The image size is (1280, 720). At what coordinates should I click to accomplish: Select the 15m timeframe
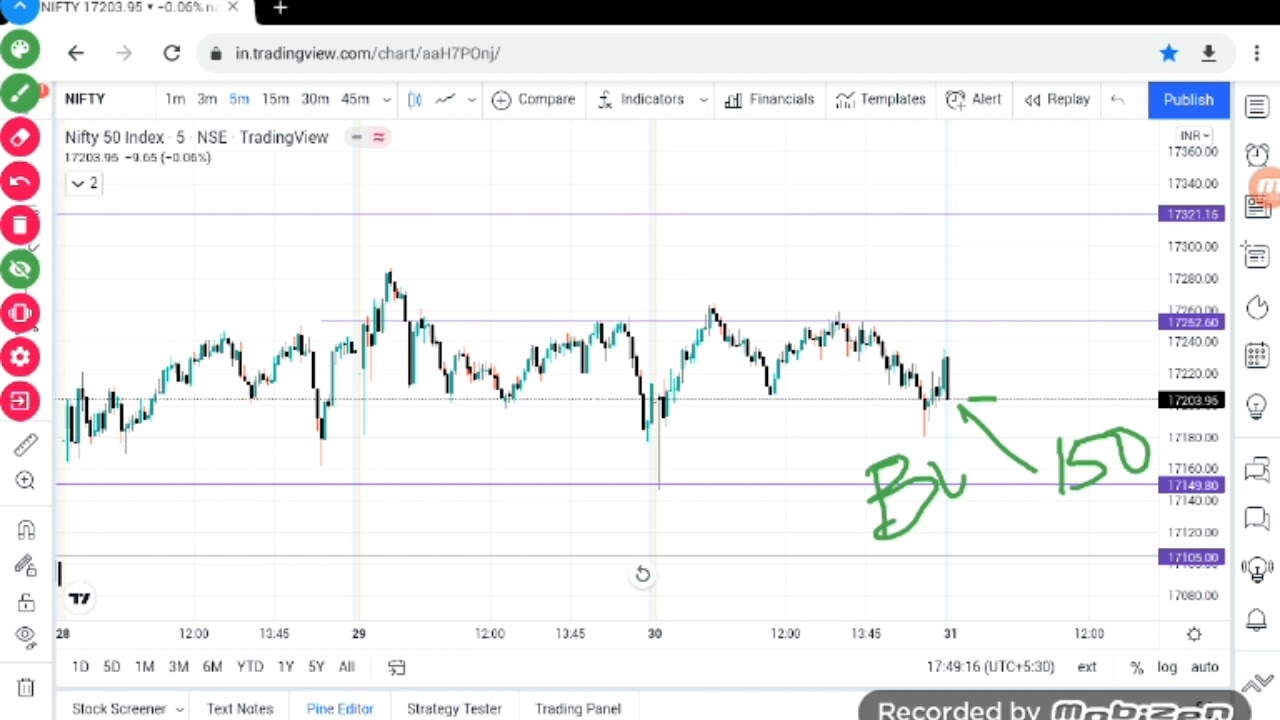point(275,99)
